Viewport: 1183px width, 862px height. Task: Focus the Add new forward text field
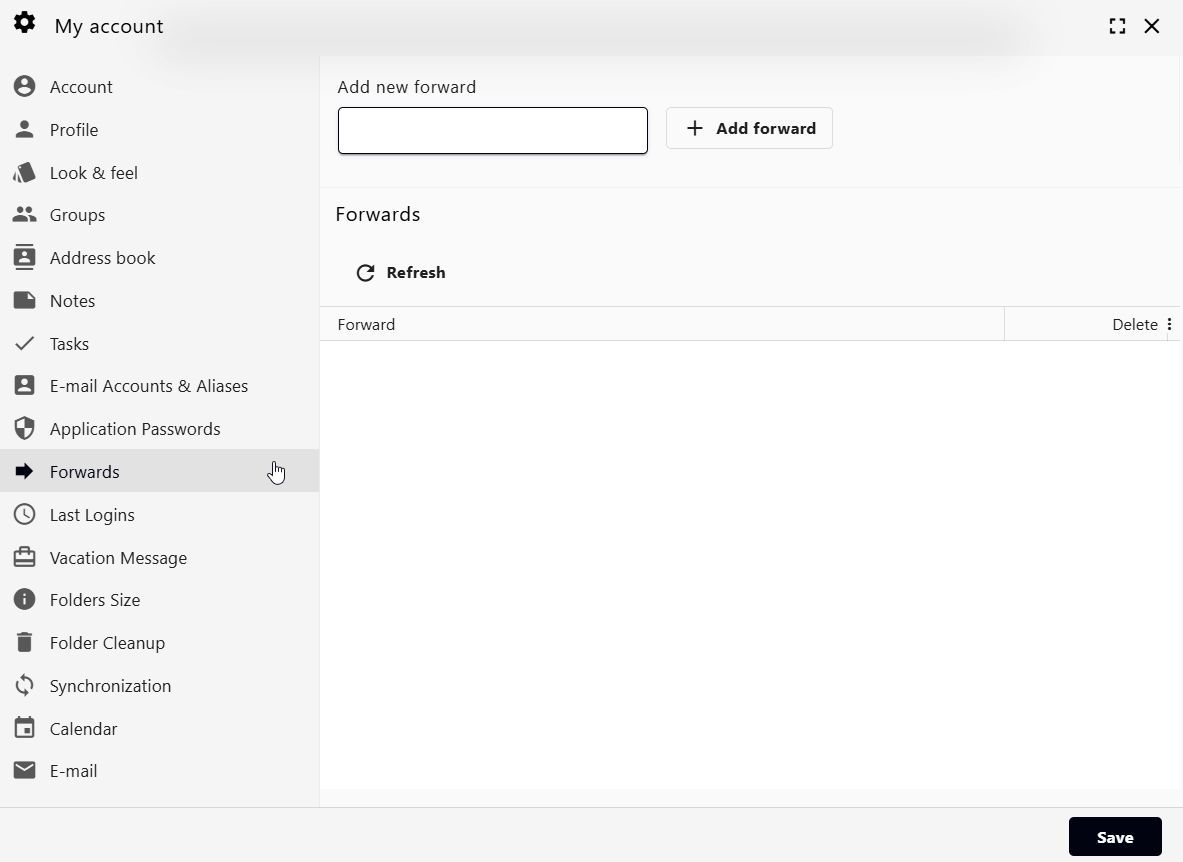tap(492, 131)
